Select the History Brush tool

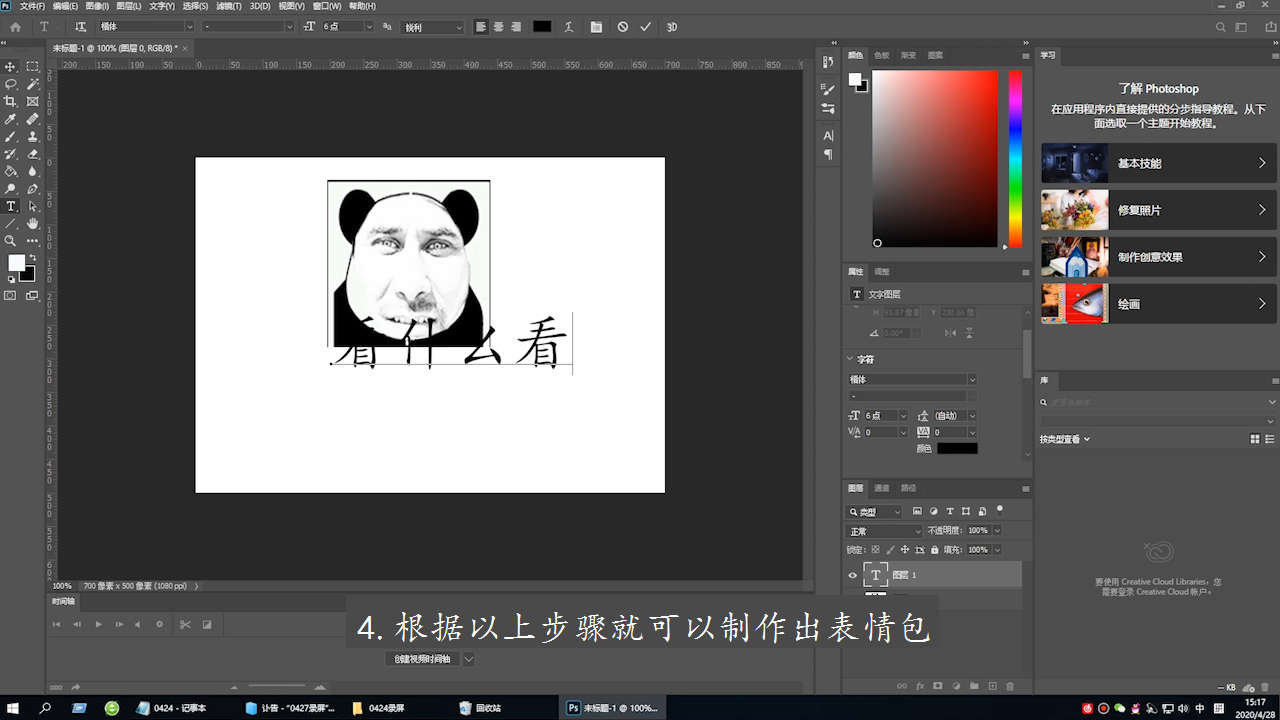point(11,154)
